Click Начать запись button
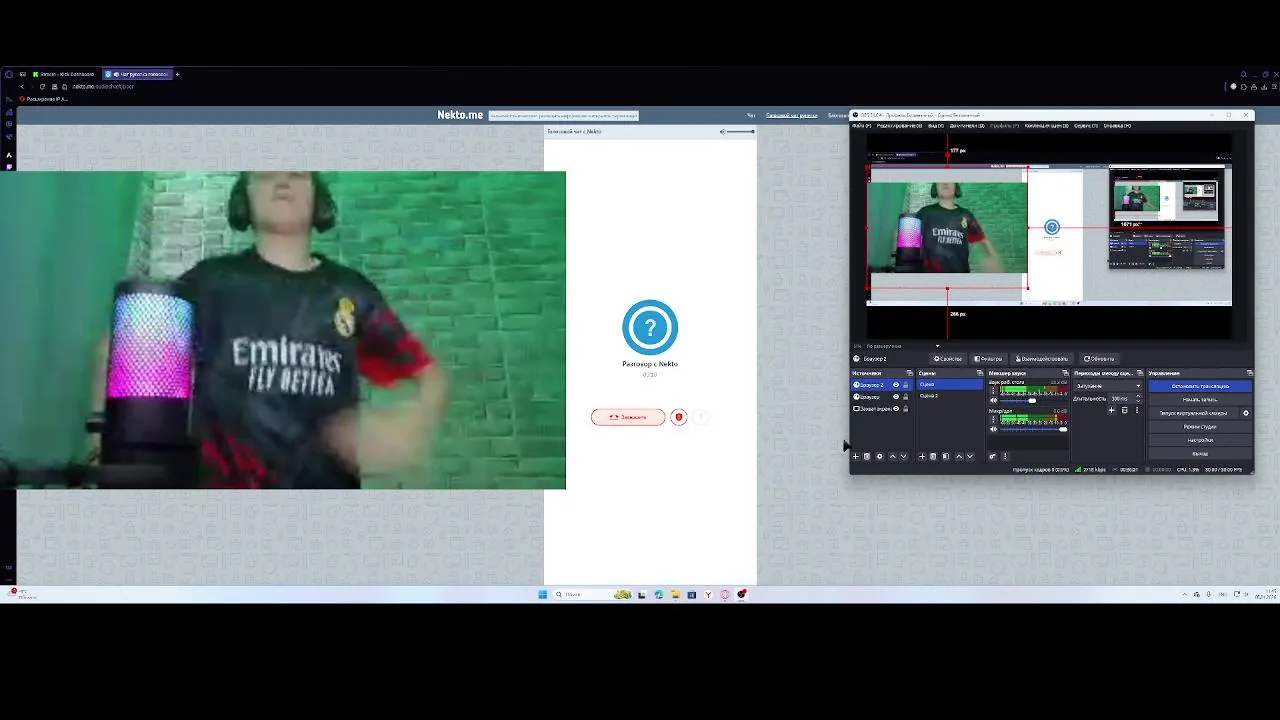1280x720 pixels. pos(1200,399)
